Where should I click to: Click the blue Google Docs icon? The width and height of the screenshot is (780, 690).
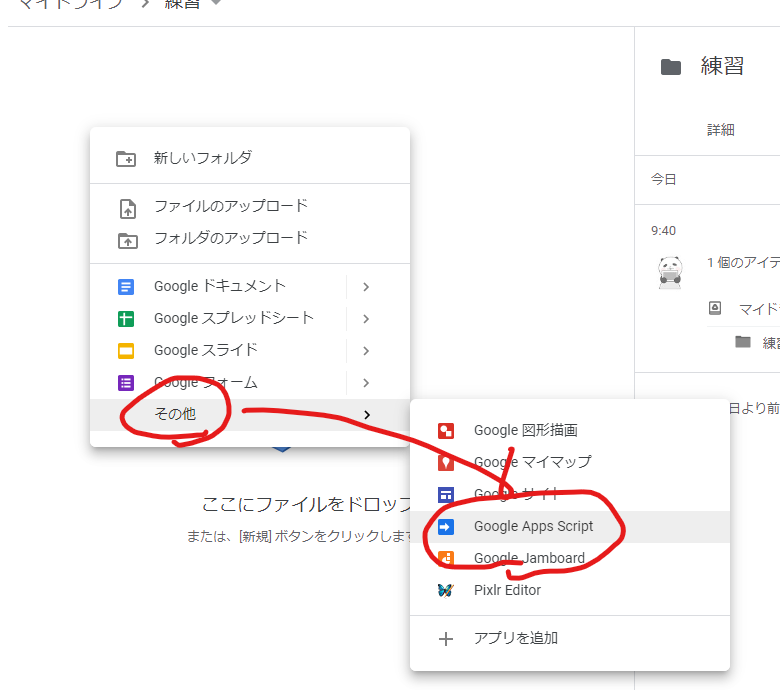pos(126,287)
